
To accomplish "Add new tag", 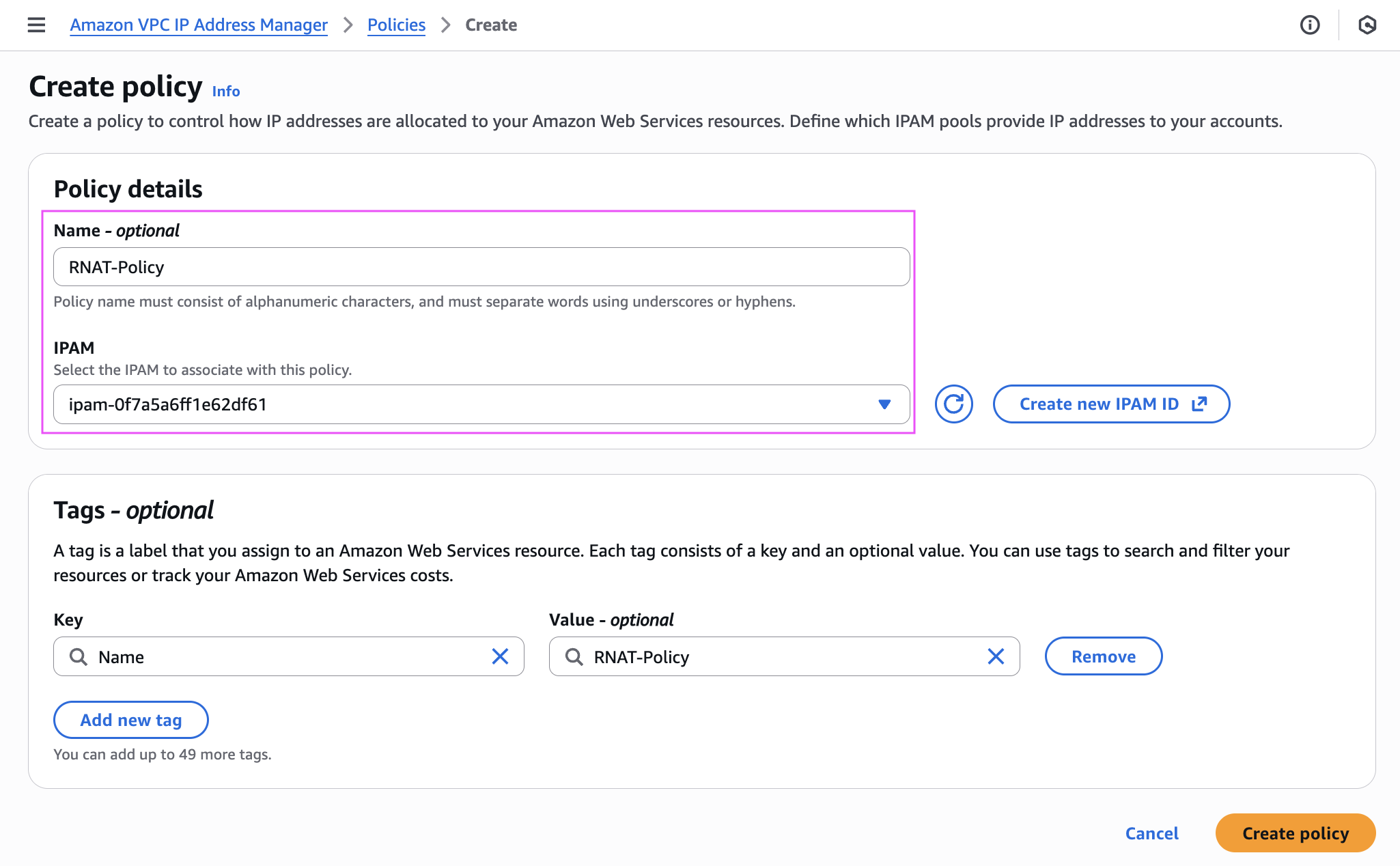I will 130,720.
